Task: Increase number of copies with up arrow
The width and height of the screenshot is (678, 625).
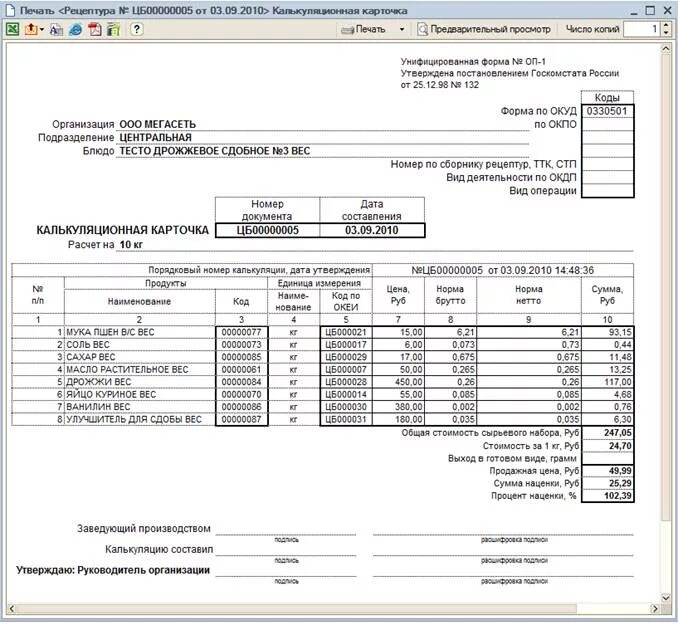Action: point(666,26)
